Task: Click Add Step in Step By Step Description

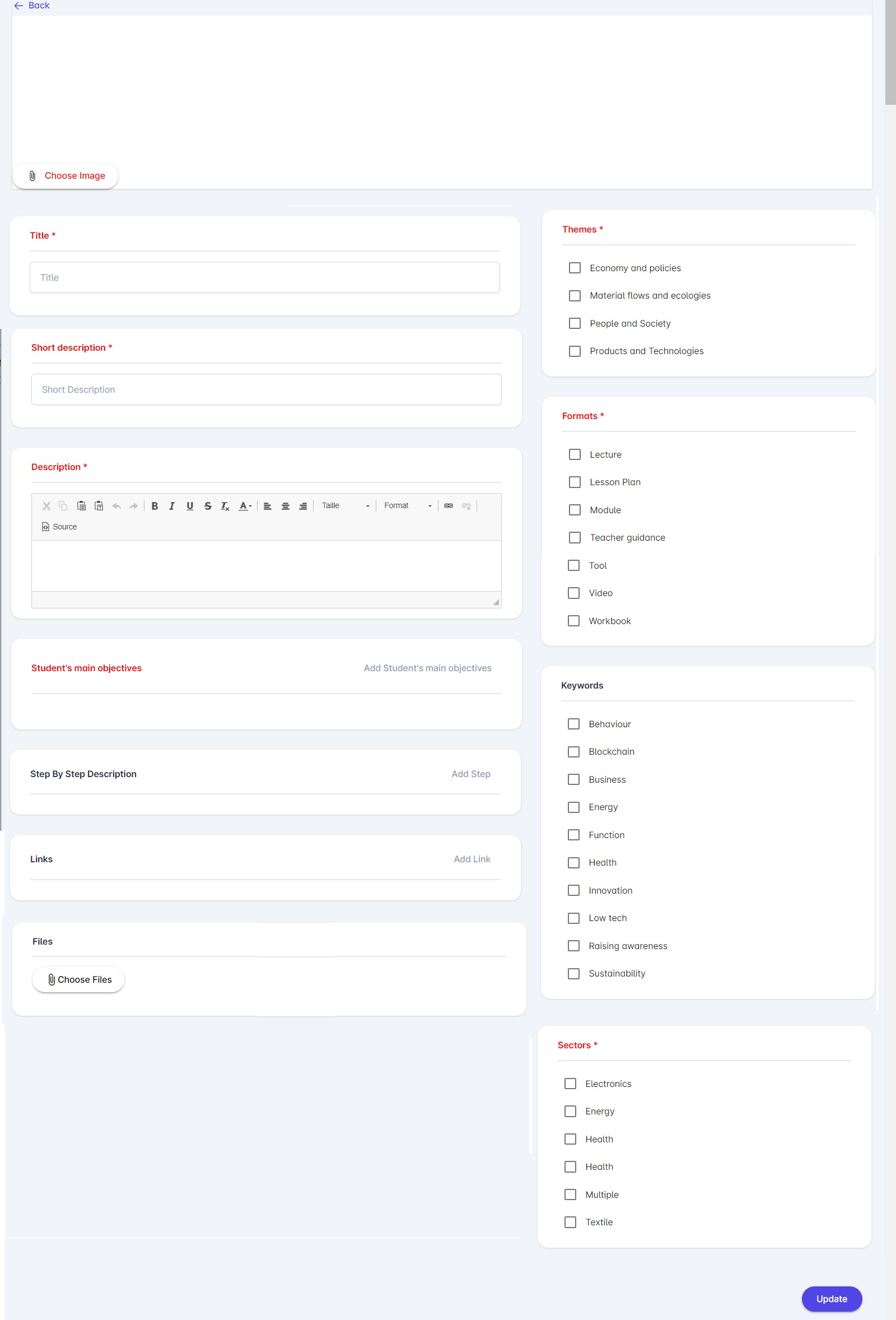Action: pyautogui.click(x=471, y=774)
